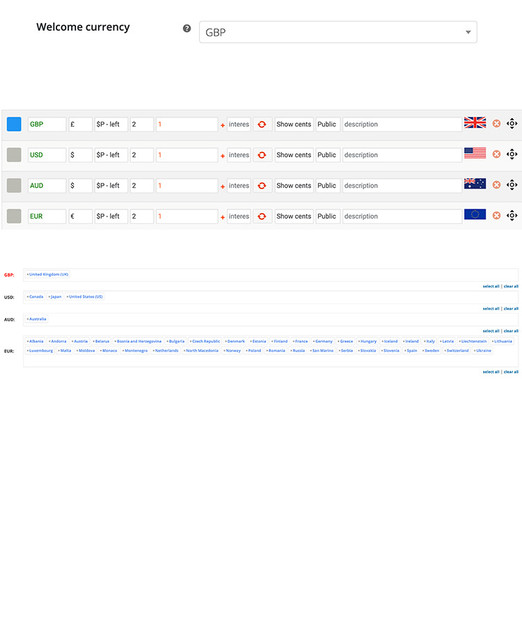Click clear all for the GBP countries
This screenshot has width=522, height=640.
tap(511, 286)
